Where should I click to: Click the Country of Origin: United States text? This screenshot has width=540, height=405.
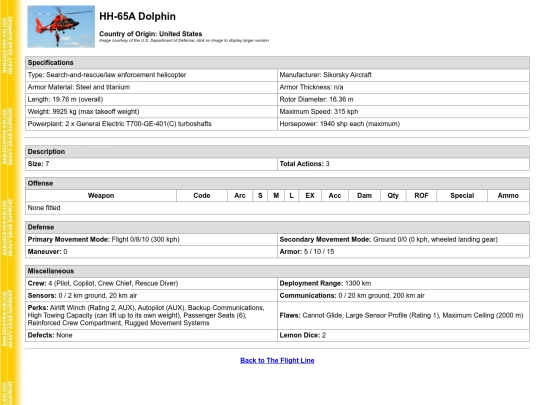(x=150, y=34)
